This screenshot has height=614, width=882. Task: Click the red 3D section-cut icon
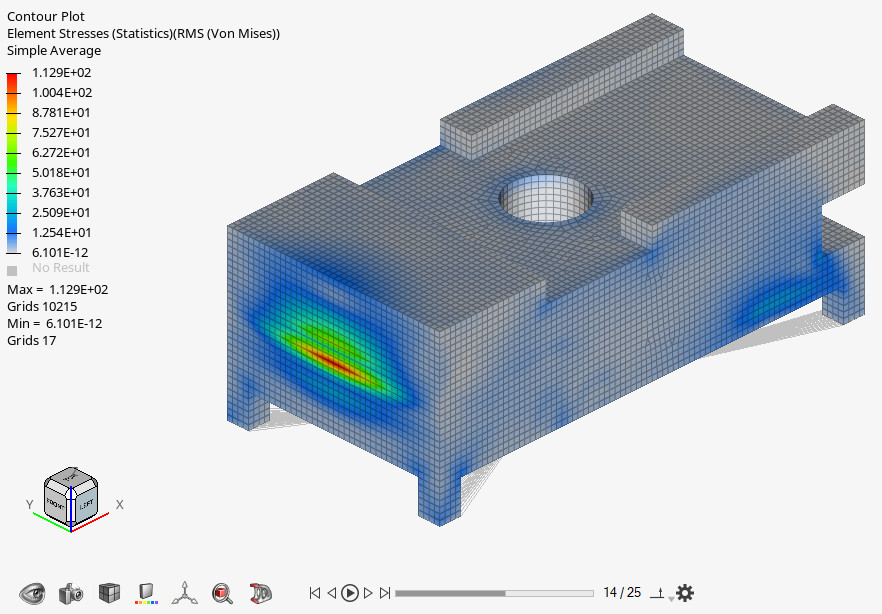[x=260, y=593]
